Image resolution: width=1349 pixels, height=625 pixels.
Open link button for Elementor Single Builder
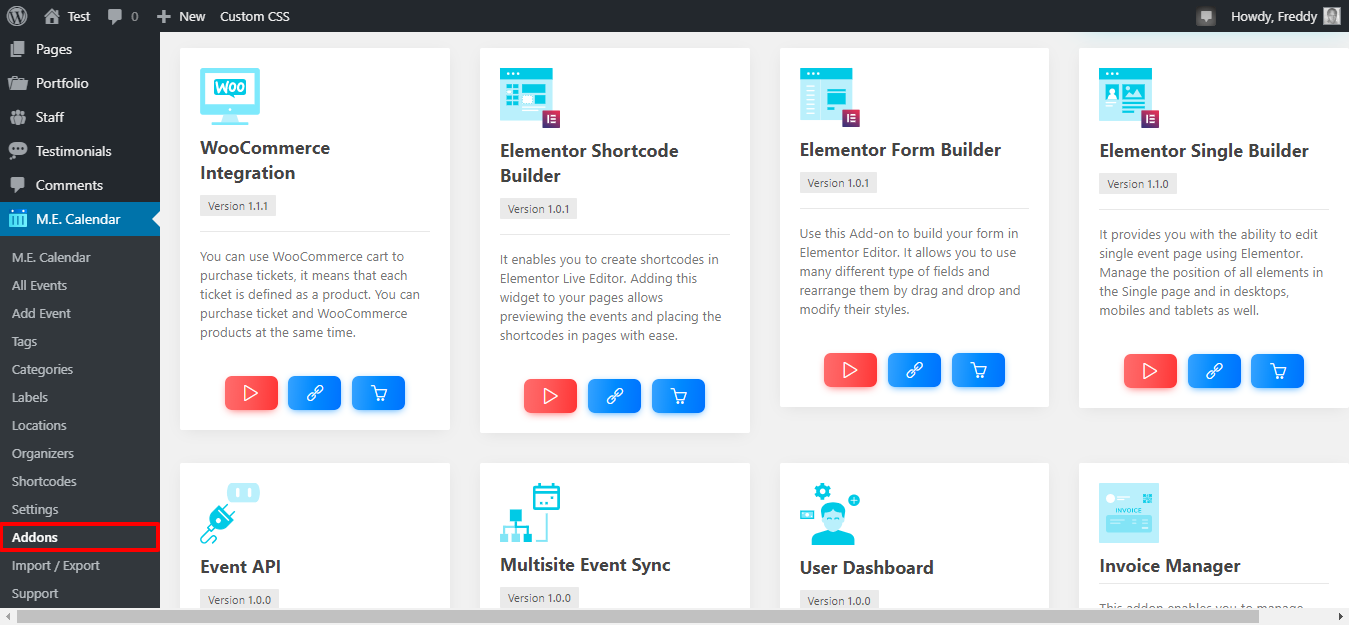[1214, 371]
